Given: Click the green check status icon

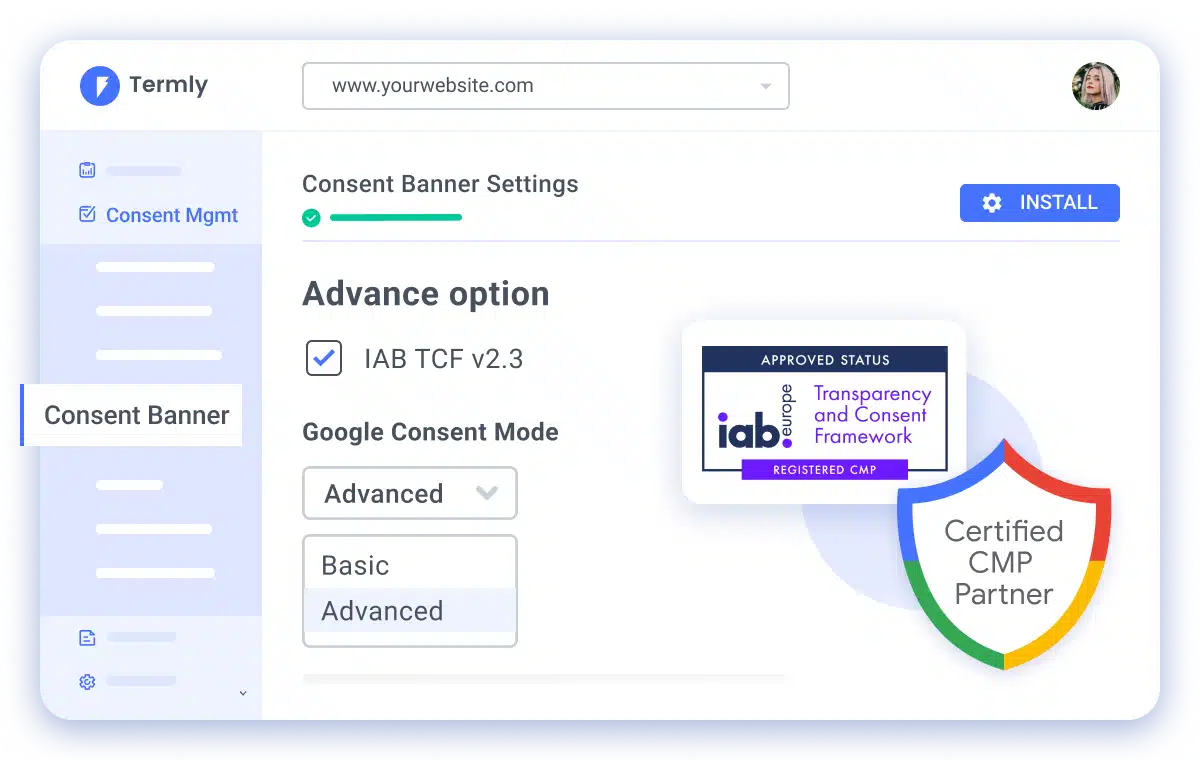Looking at the screenshot, I should pos(311,217).
